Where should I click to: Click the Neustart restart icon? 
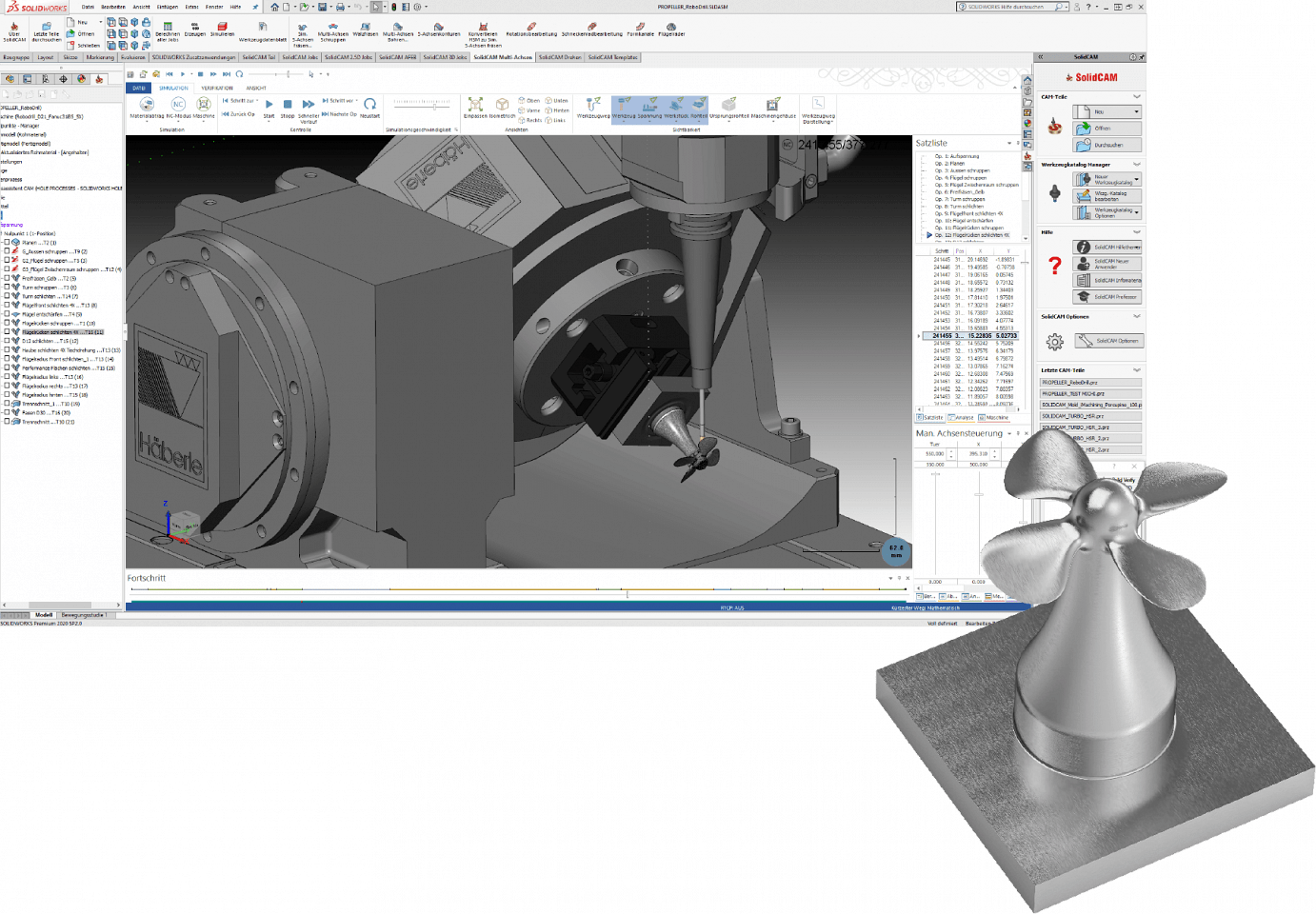(x=370, y=104)
